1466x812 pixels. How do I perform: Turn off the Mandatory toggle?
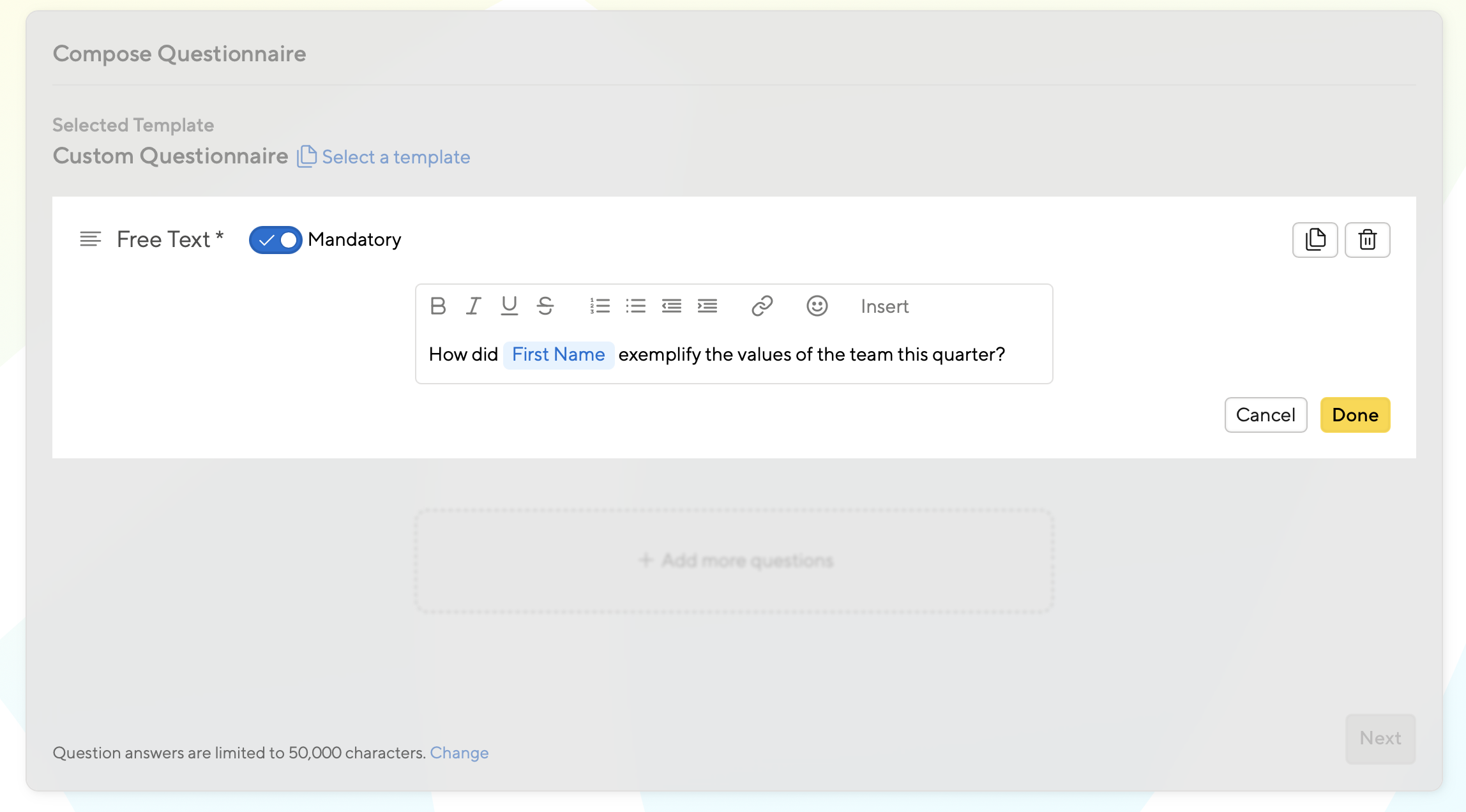pyautogui.click(x=275, y=240)
